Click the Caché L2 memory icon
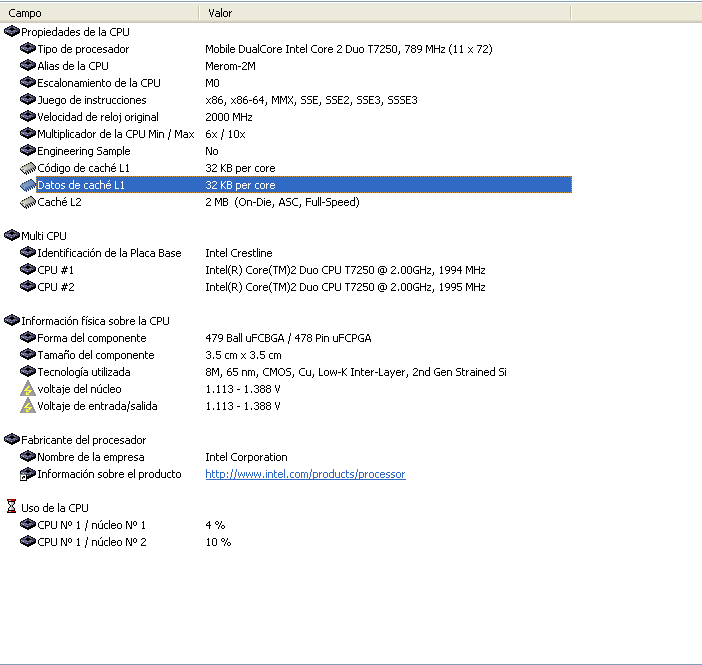Image resolution: width=702 pixels, height=665 pixels. pyautogui.click(x=28, y=202)
